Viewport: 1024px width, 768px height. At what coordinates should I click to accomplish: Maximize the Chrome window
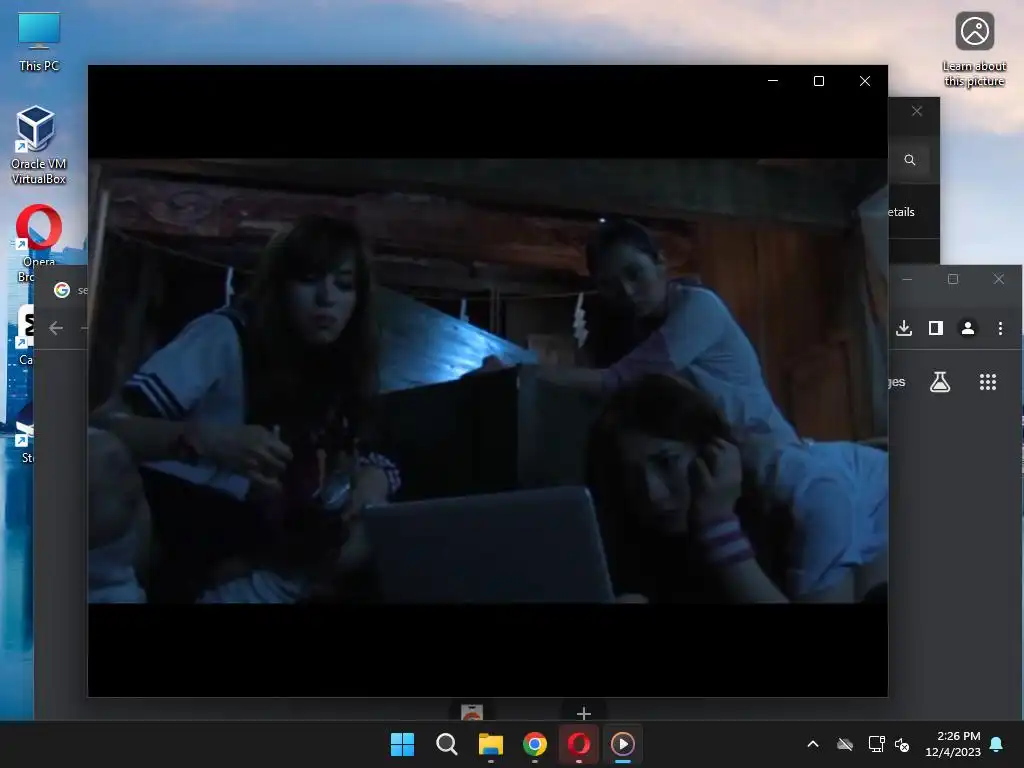(953, 279)
